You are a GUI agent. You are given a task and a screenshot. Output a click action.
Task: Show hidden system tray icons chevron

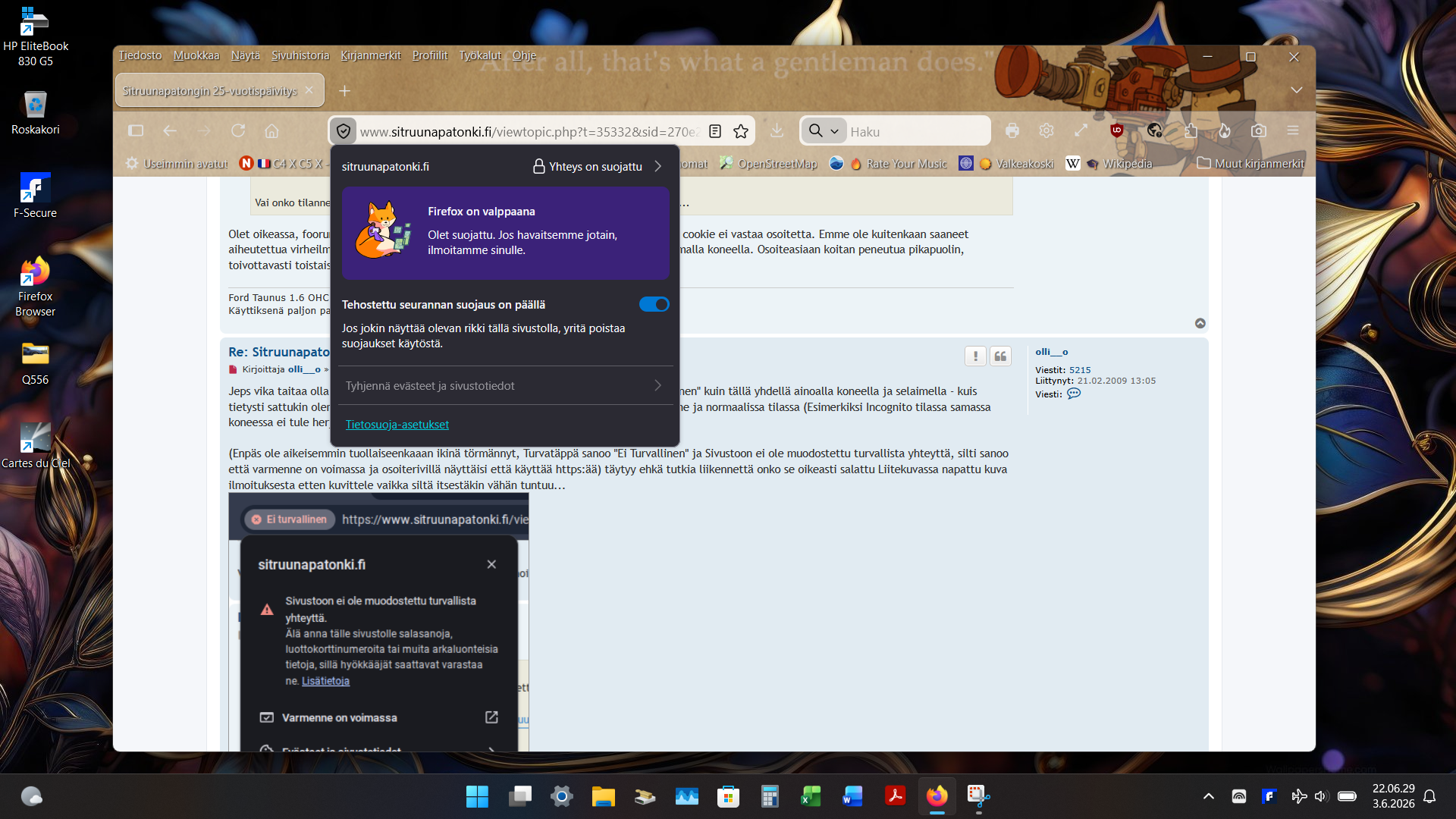coord(1209,796)
